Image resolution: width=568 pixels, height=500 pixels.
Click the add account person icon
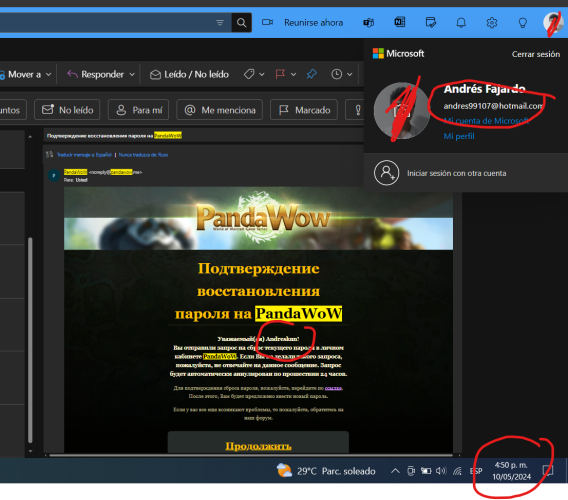click(x=387, y=173)
